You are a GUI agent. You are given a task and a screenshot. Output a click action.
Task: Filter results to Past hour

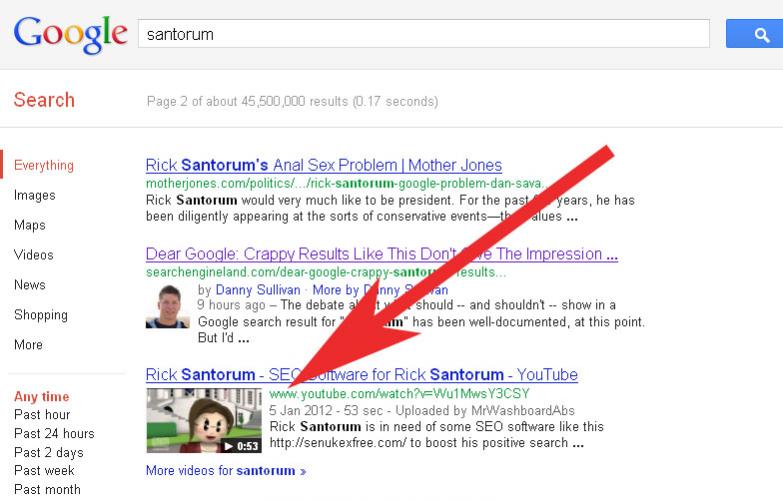tap(42, 415)
